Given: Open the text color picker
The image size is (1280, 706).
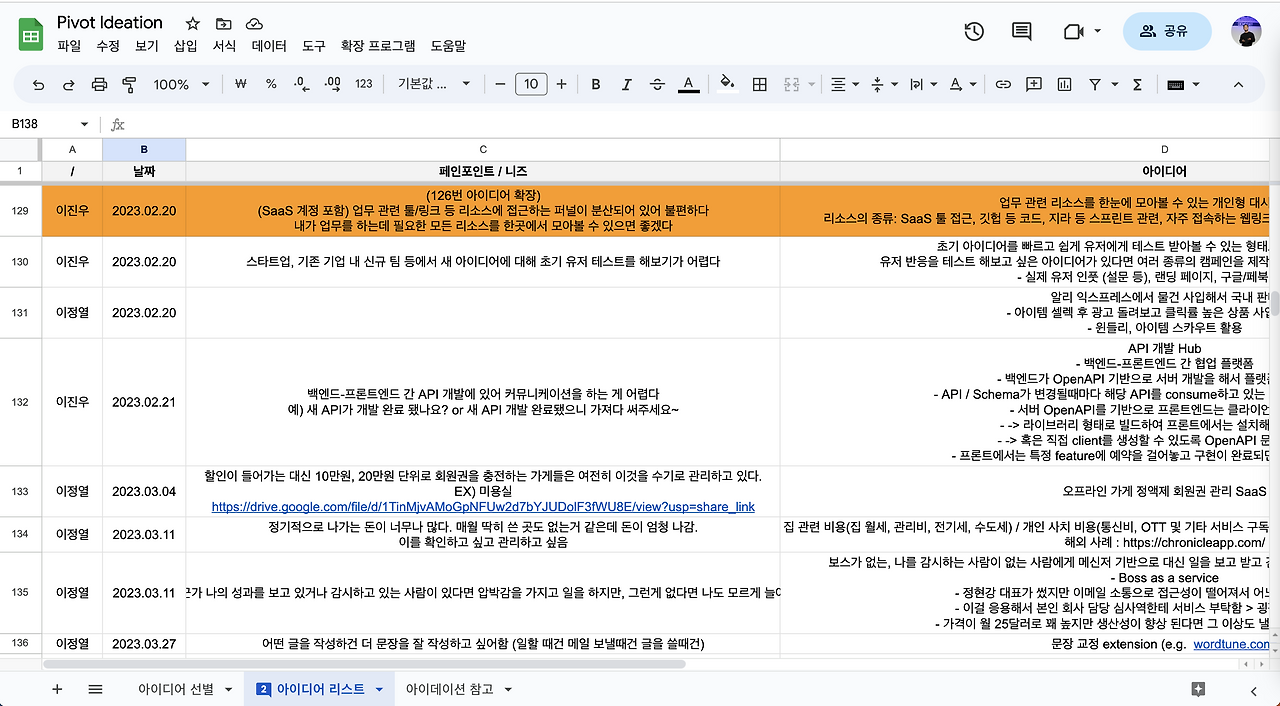Looking at the screenshot, I should (x=688, y=84).
